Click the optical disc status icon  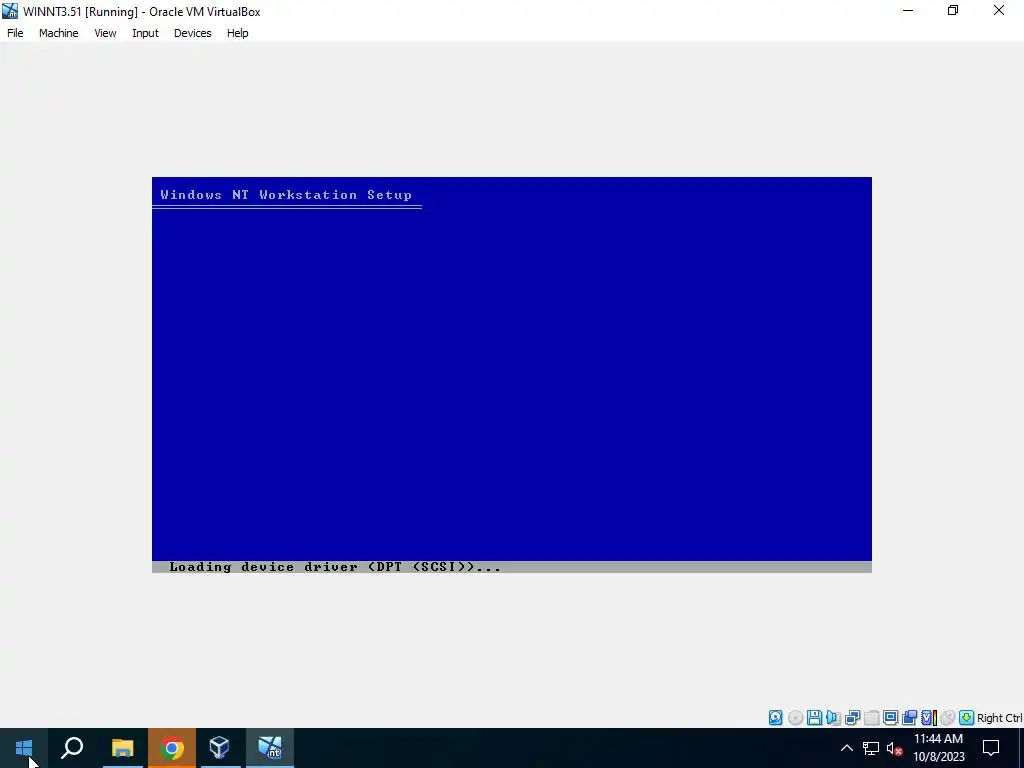point(795,718)
